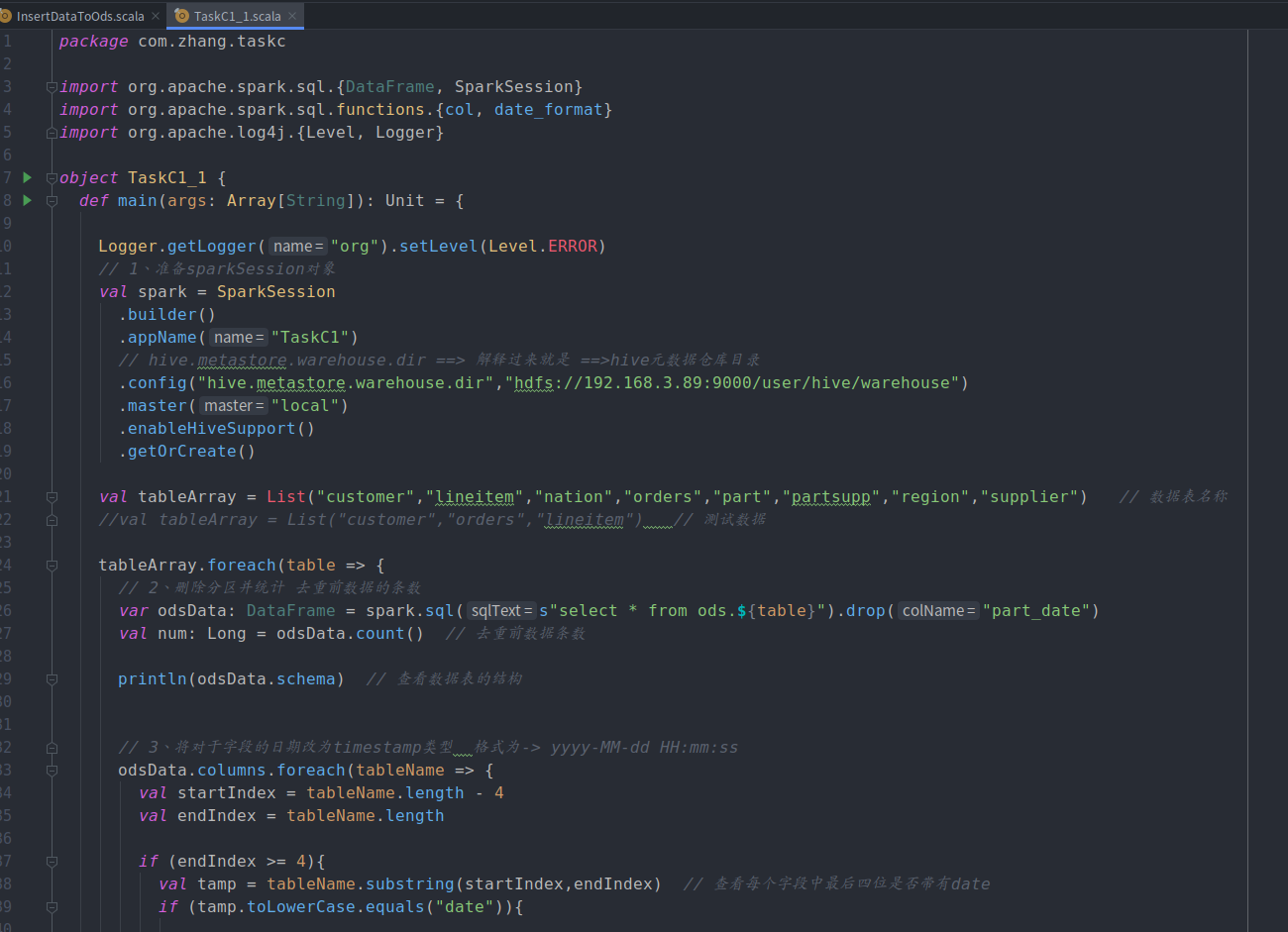The image size is (1288, 932).
Task: Run the main method from the gutter arrow
Action: coord(27,200)
